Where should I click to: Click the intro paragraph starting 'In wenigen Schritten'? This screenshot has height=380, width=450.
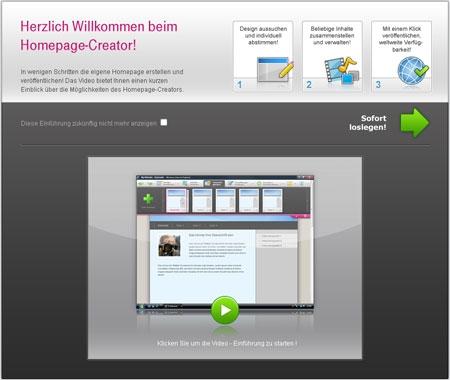pyautogui.click(x=102, y=81)
